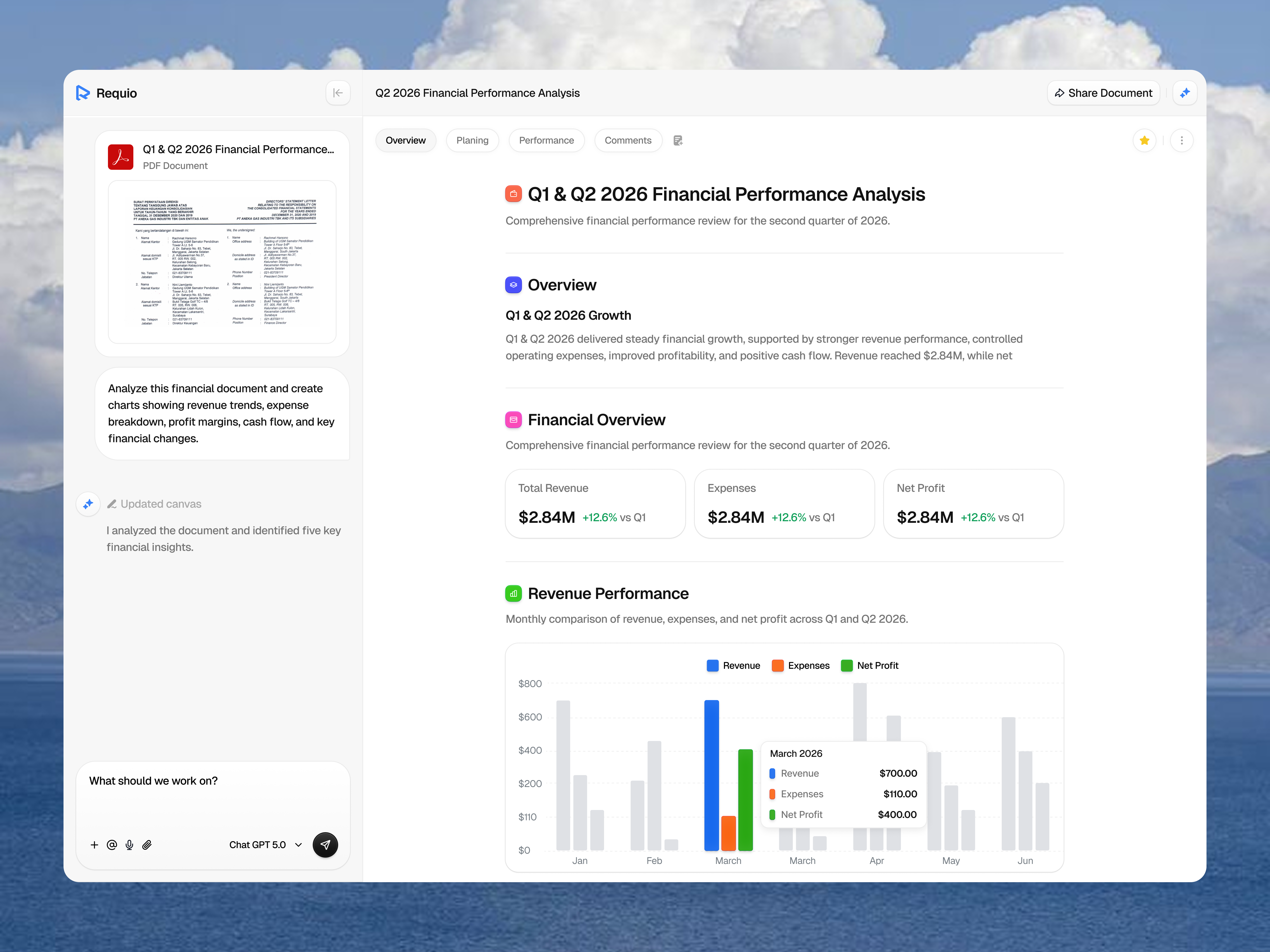The width and height of the screenshot is (1270, 952).
Task: Click the $400.00 net profit tooltip value
Action: (897, 815)
